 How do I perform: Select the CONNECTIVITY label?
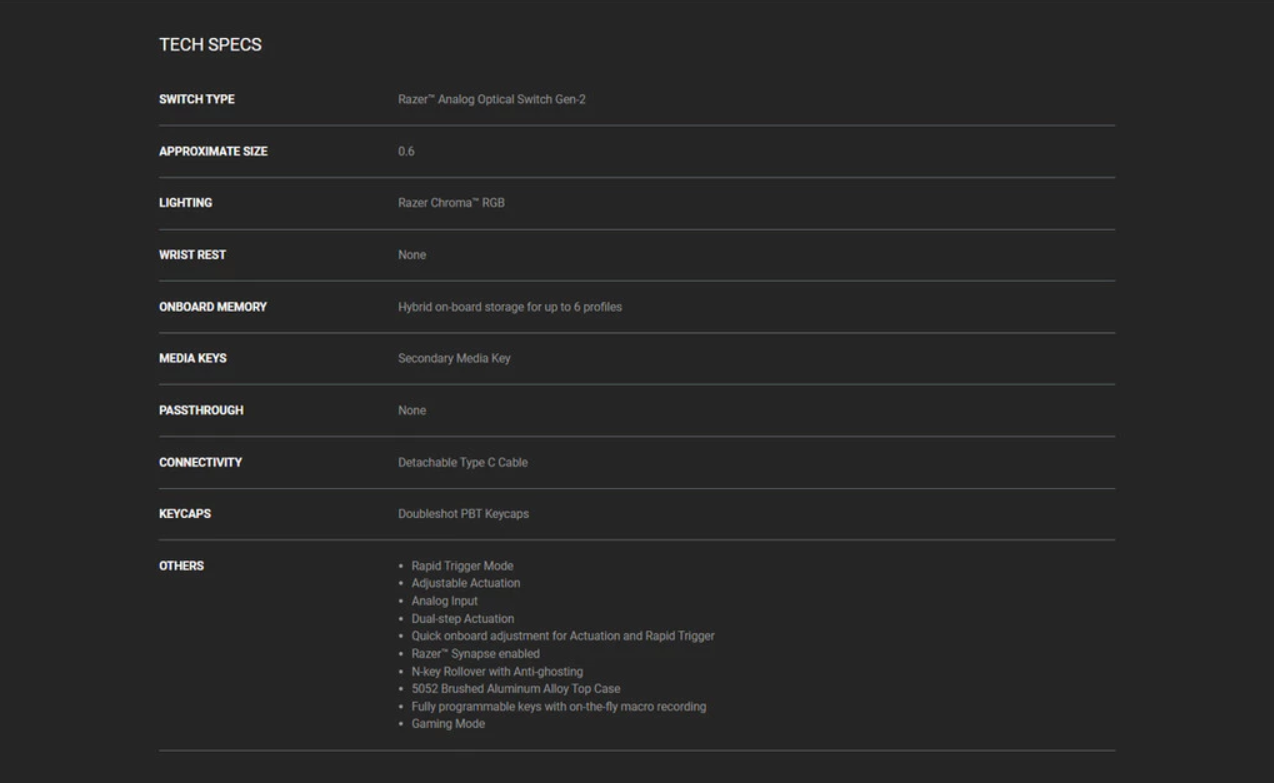[x=200, y=462]
